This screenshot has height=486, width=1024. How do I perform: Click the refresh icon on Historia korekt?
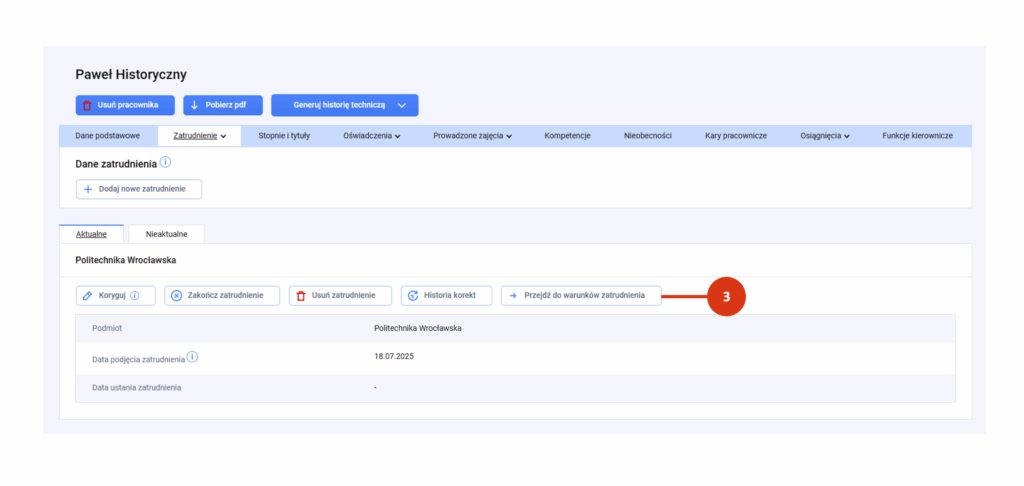413,296
